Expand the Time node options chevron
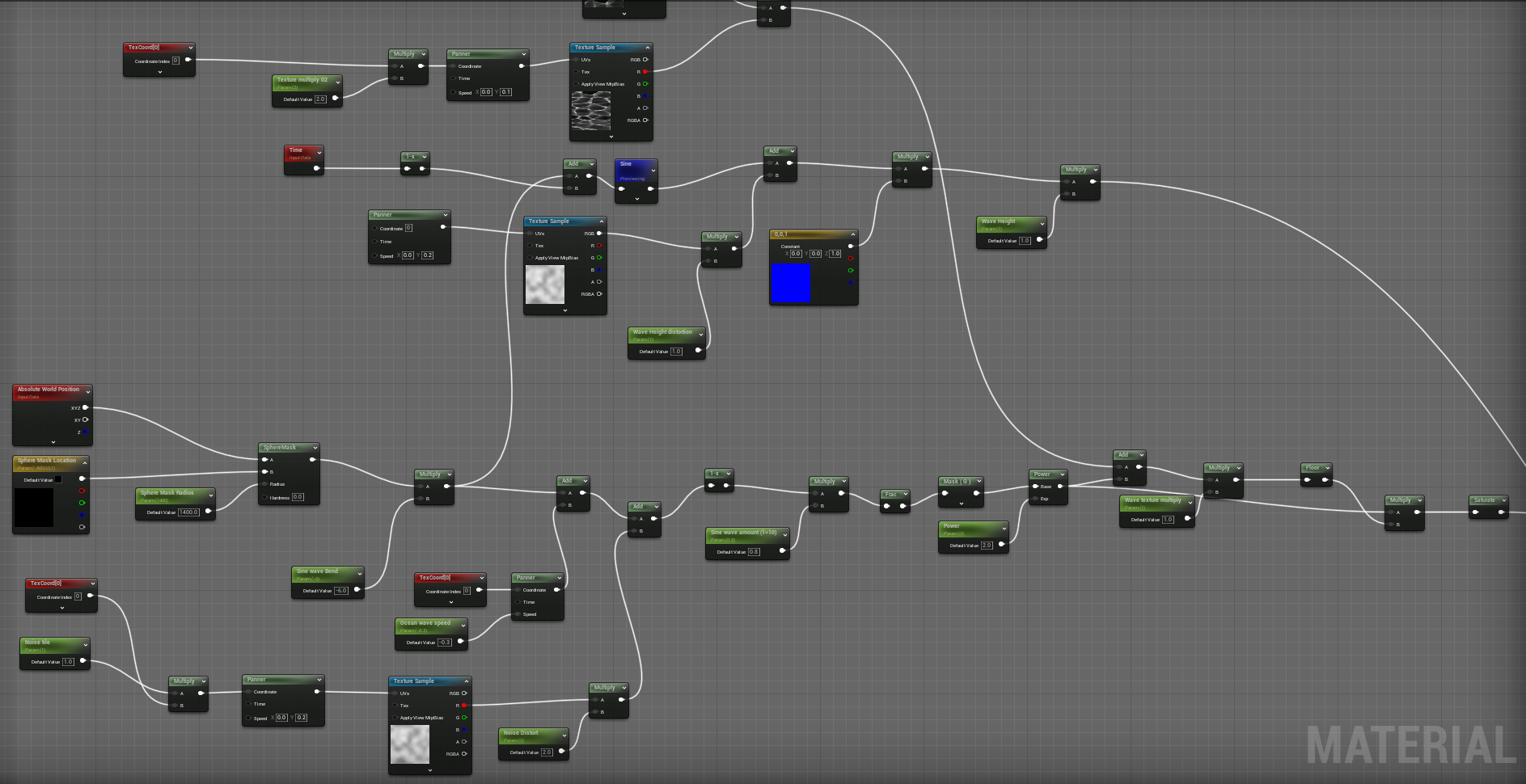The width and height of the screenshot is (1526, 784). [x=319, y=153]
